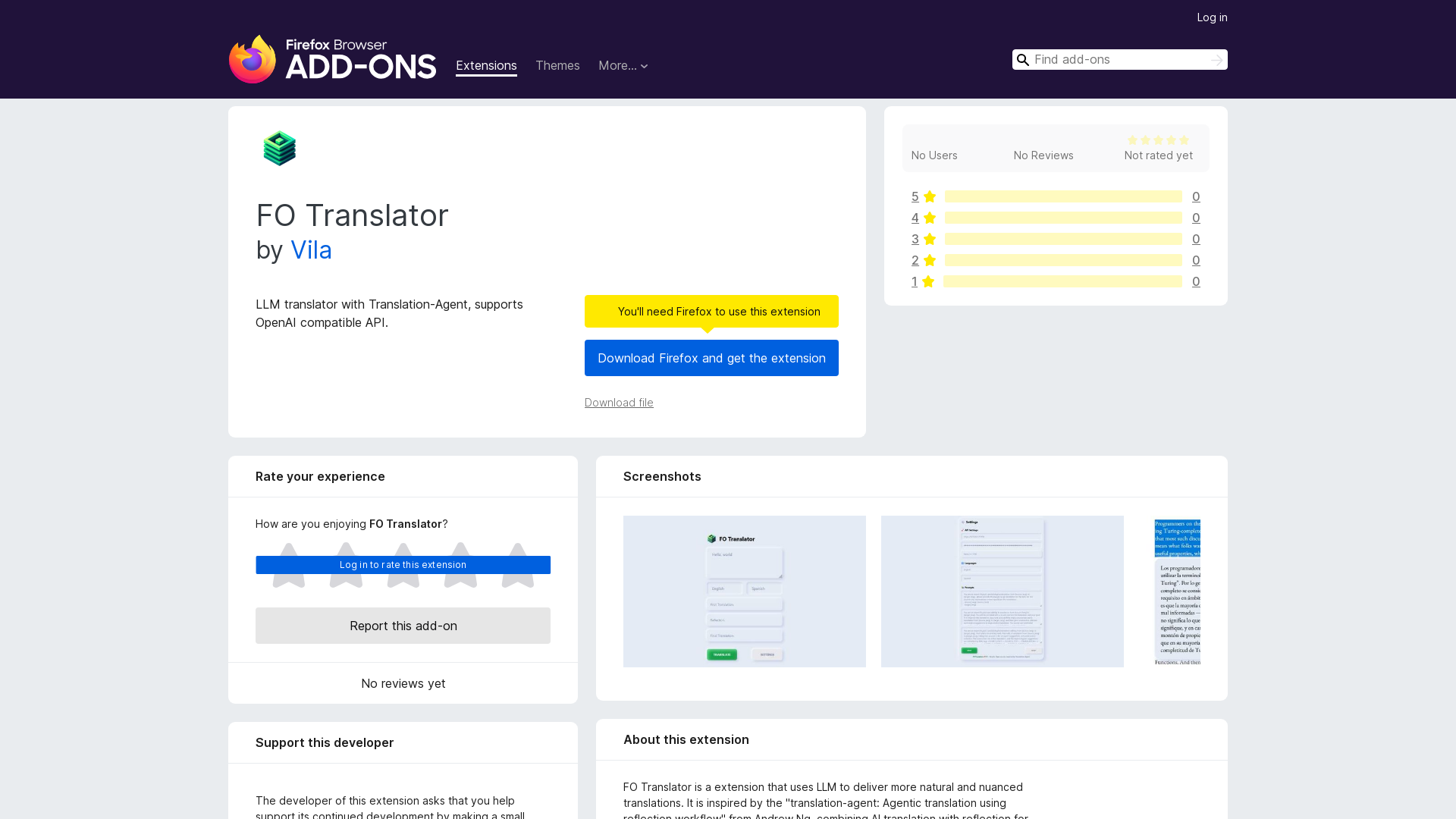Click the 4-star review count 0

1196,218
